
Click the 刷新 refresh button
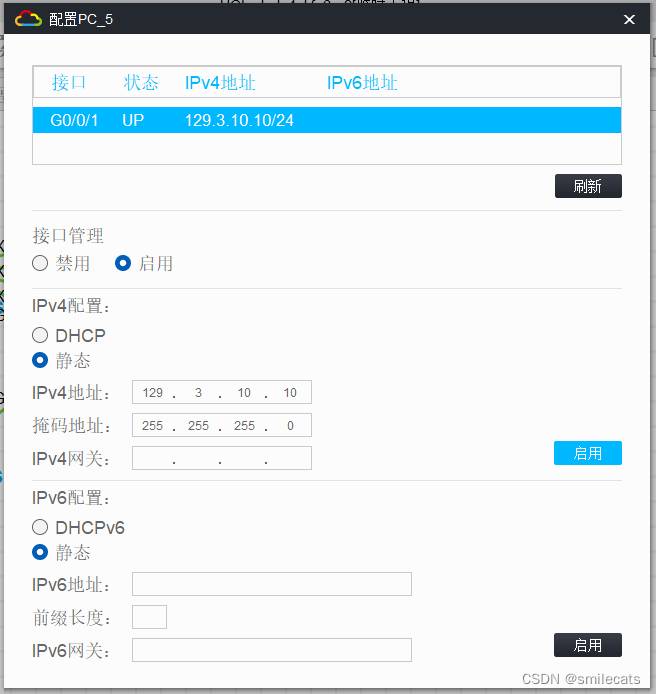click(x=588, y=186)
